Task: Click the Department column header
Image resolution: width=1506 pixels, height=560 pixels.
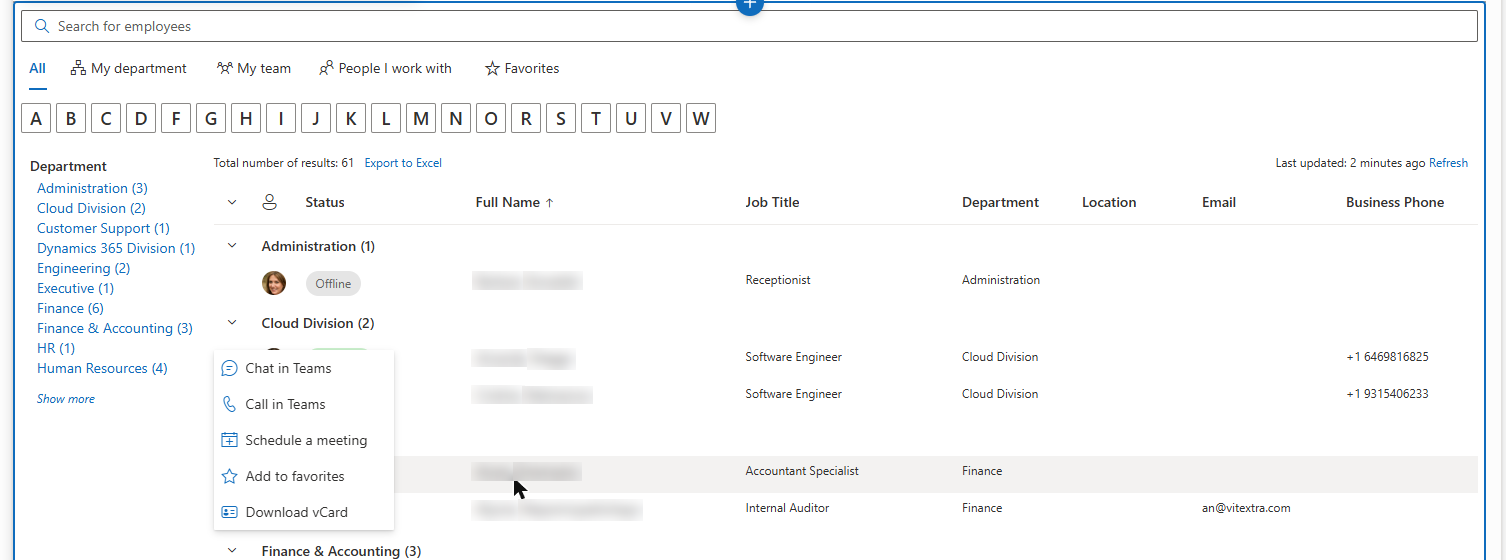Action: click(1000, 202)
